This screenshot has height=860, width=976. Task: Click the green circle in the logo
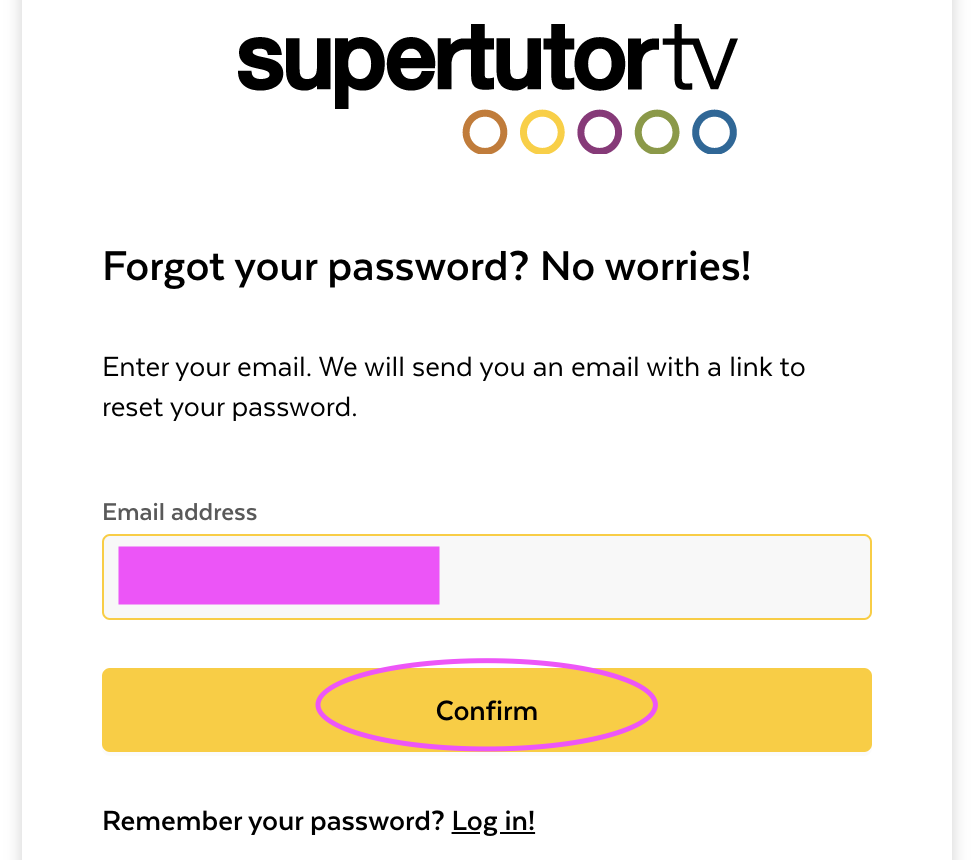pyautogui.click(x=657, y=132)
